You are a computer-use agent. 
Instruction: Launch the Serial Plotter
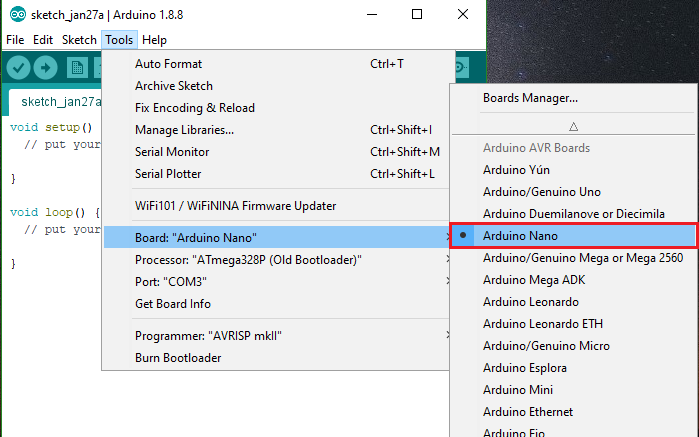[277, 173]
